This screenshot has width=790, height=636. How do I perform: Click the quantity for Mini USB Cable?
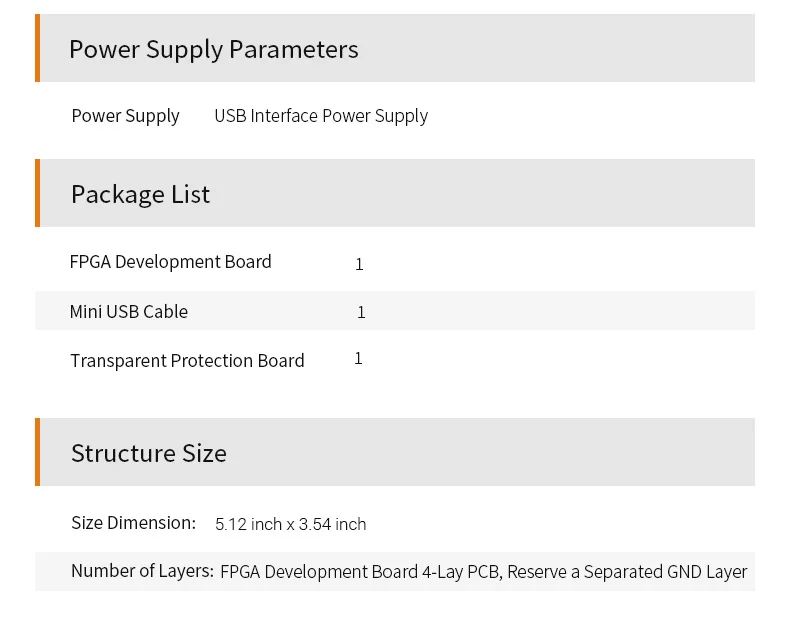pyautogui.click(x=361, y=313)
